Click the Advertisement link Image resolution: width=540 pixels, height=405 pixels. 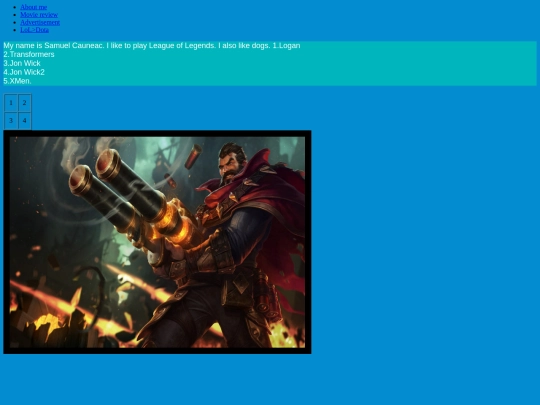[40, 22]
